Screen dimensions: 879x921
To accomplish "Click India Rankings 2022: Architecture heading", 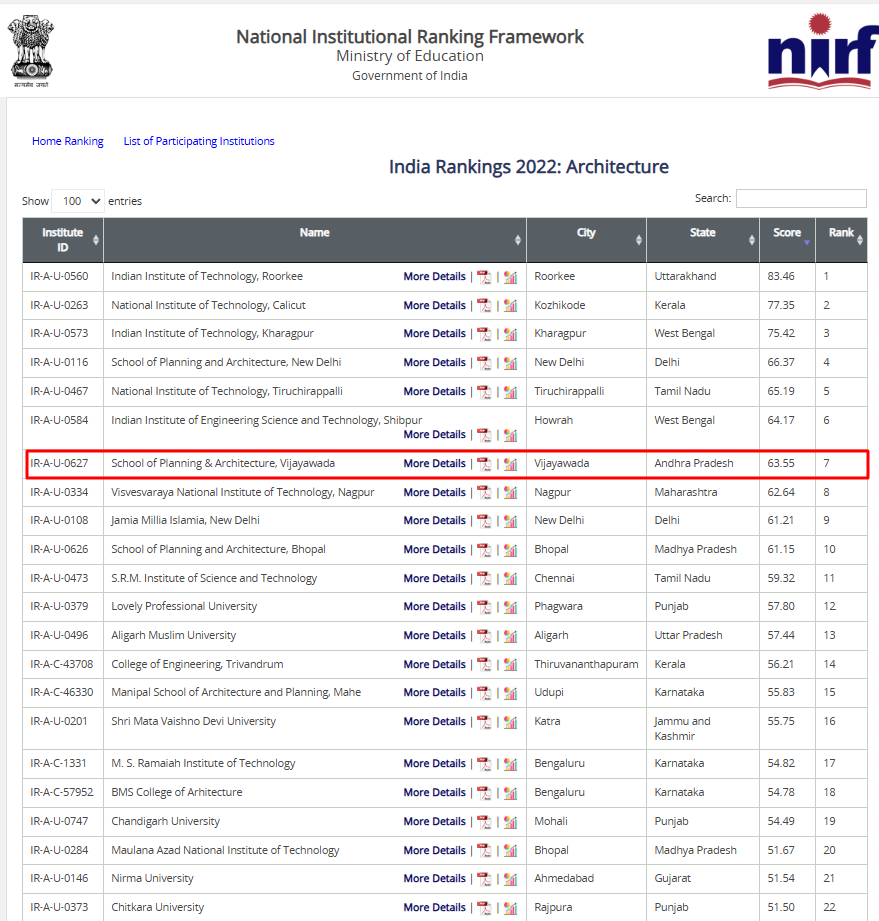I will point(529,167).
